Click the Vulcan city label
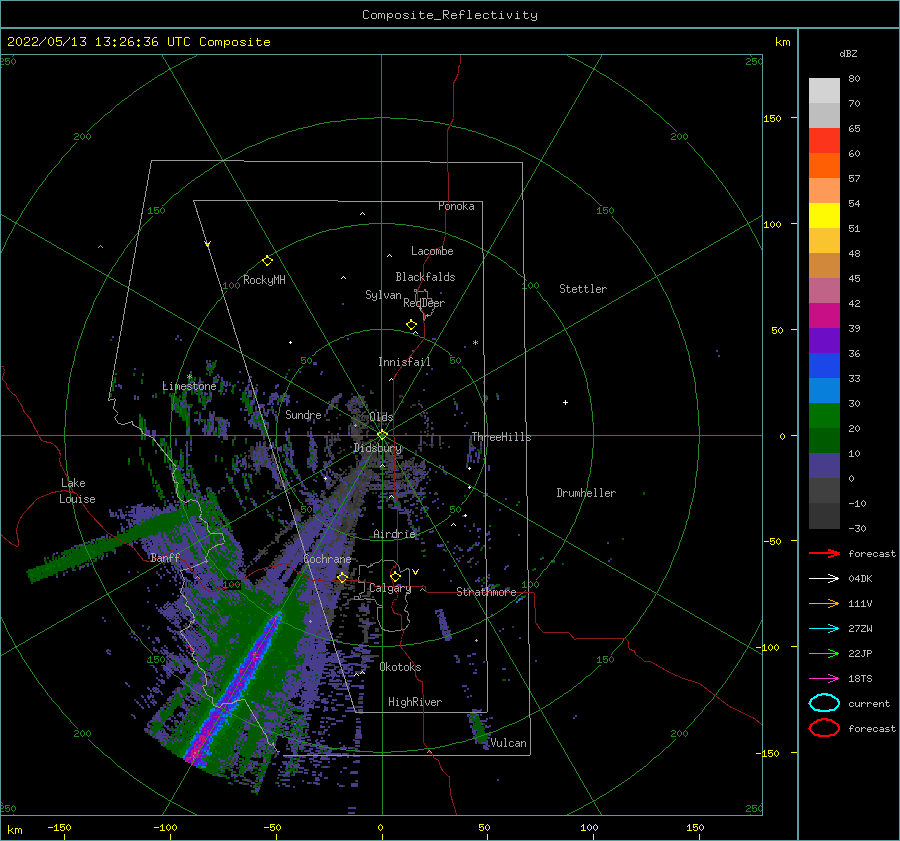The width and height of the screenshot is (900, 841). click(x=508, y=743)
